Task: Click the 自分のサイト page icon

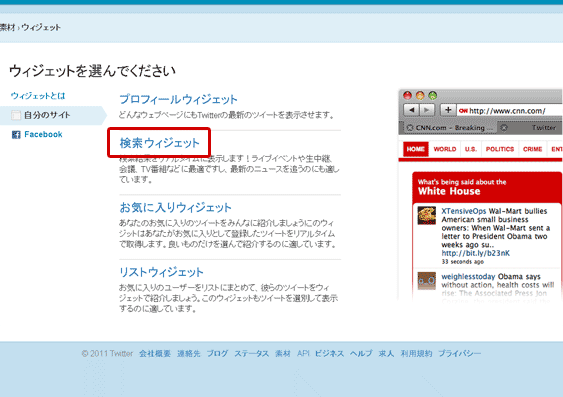Action: [x=16, y=115]
